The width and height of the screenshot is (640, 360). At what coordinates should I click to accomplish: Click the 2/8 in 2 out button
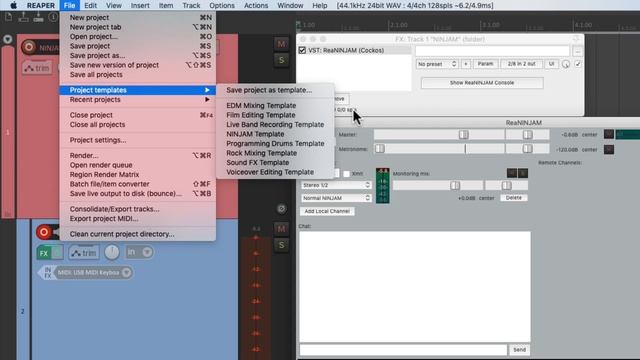coord(521,64)
